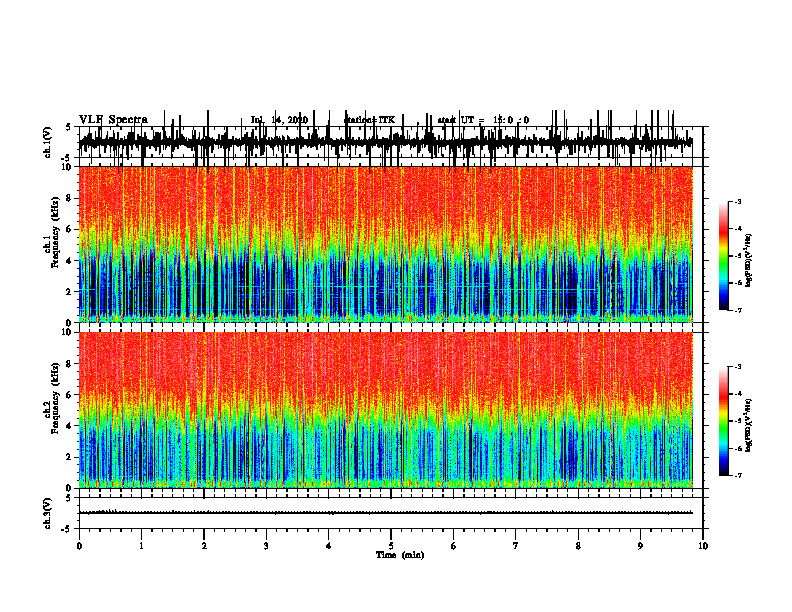Click the ch.1 frequency tick label "8"
Viewport: 792px width, 612px height.
coord(70,198)
